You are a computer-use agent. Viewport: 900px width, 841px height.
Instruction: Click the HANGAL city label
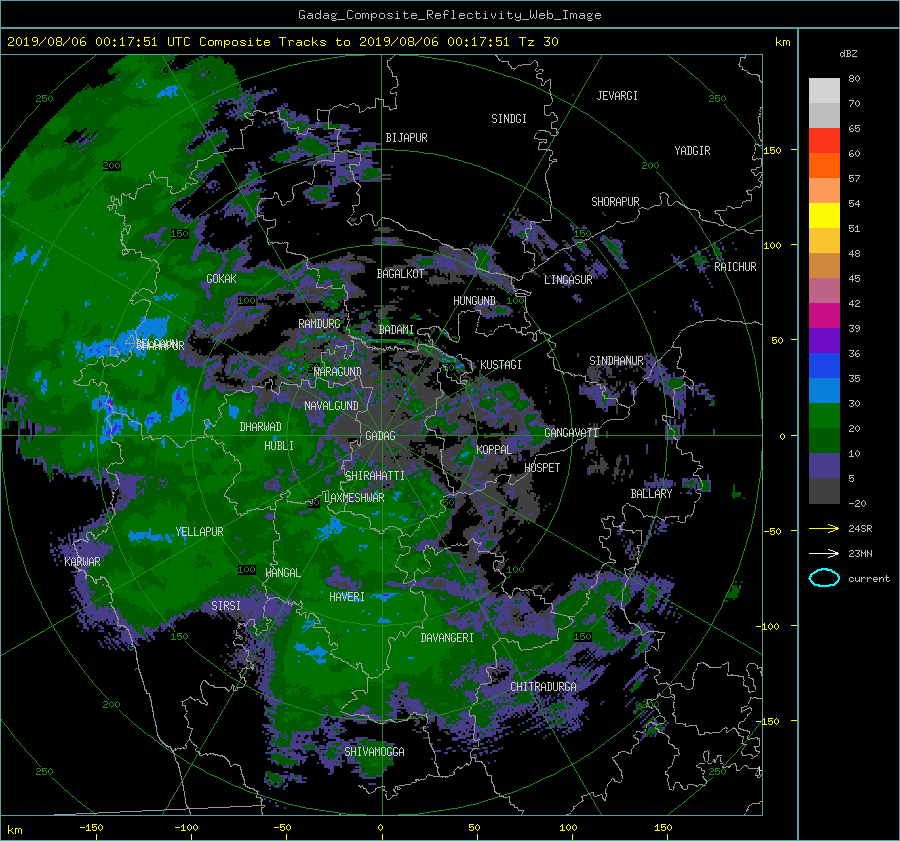coord(283,572)
